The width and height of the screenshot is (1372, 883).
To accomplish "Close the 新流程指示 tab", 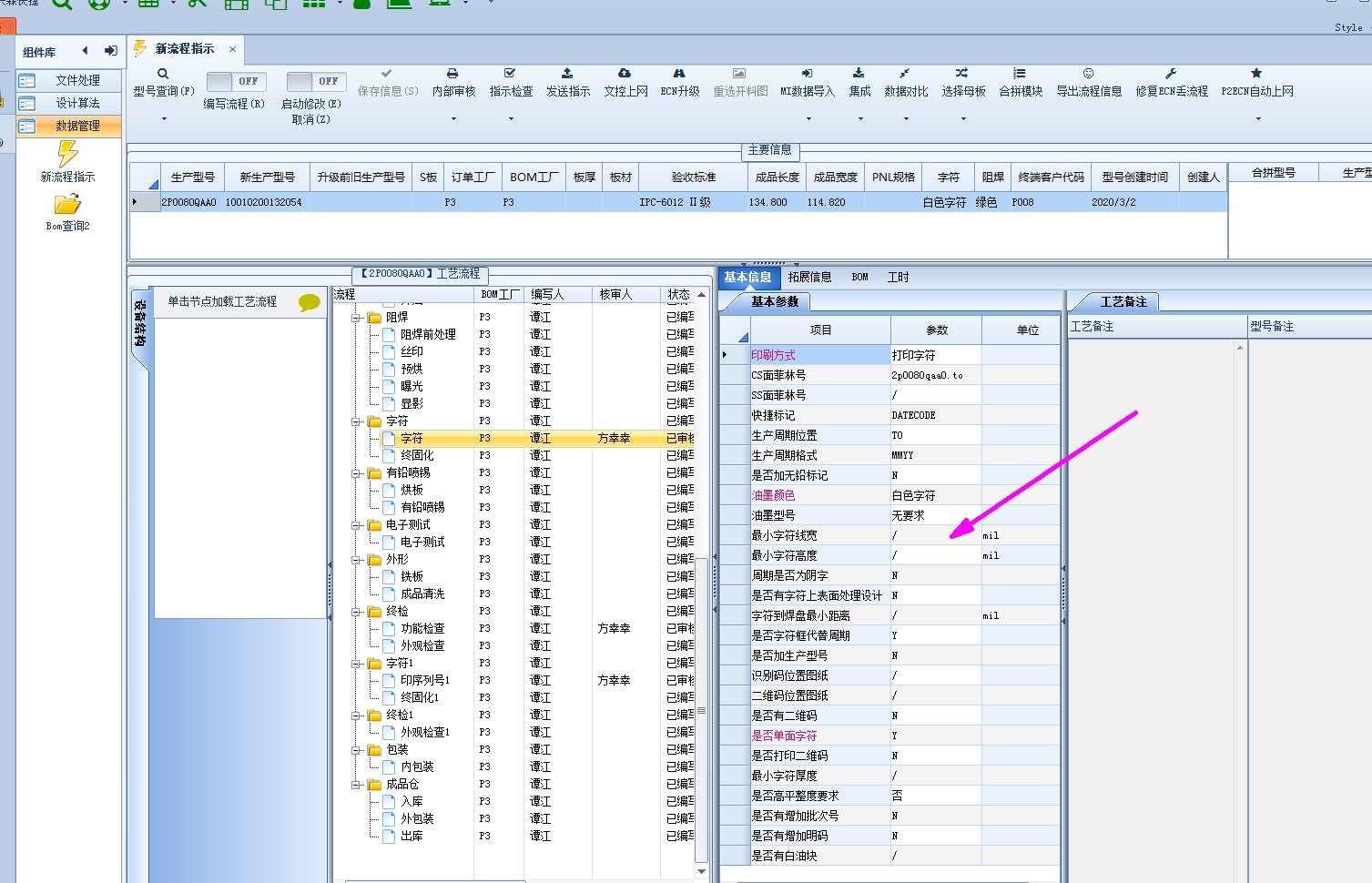I will pos(232,49).
